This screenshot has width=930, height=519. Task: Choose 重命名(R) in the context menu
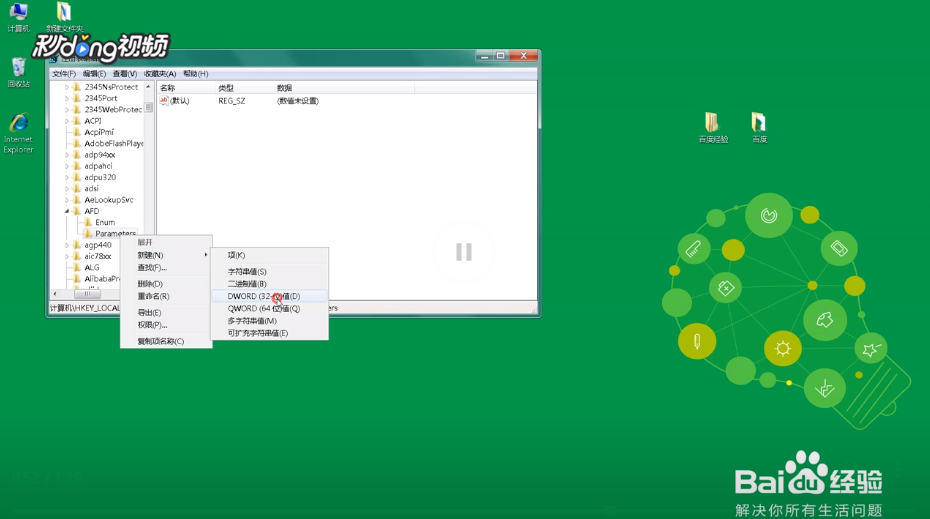pos(166,296)
